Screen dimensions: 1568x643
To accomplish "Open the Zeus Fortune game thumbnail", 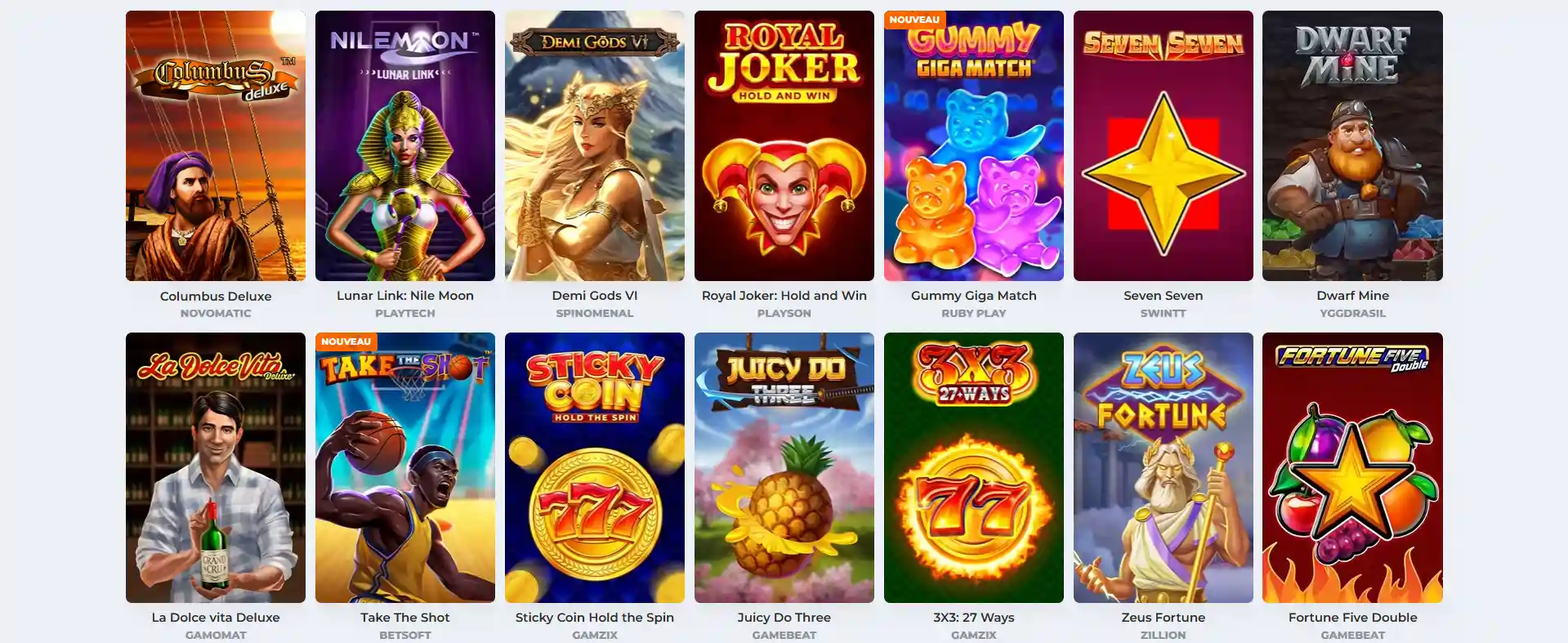I will pyautogui.click(x=1164, y=467).
